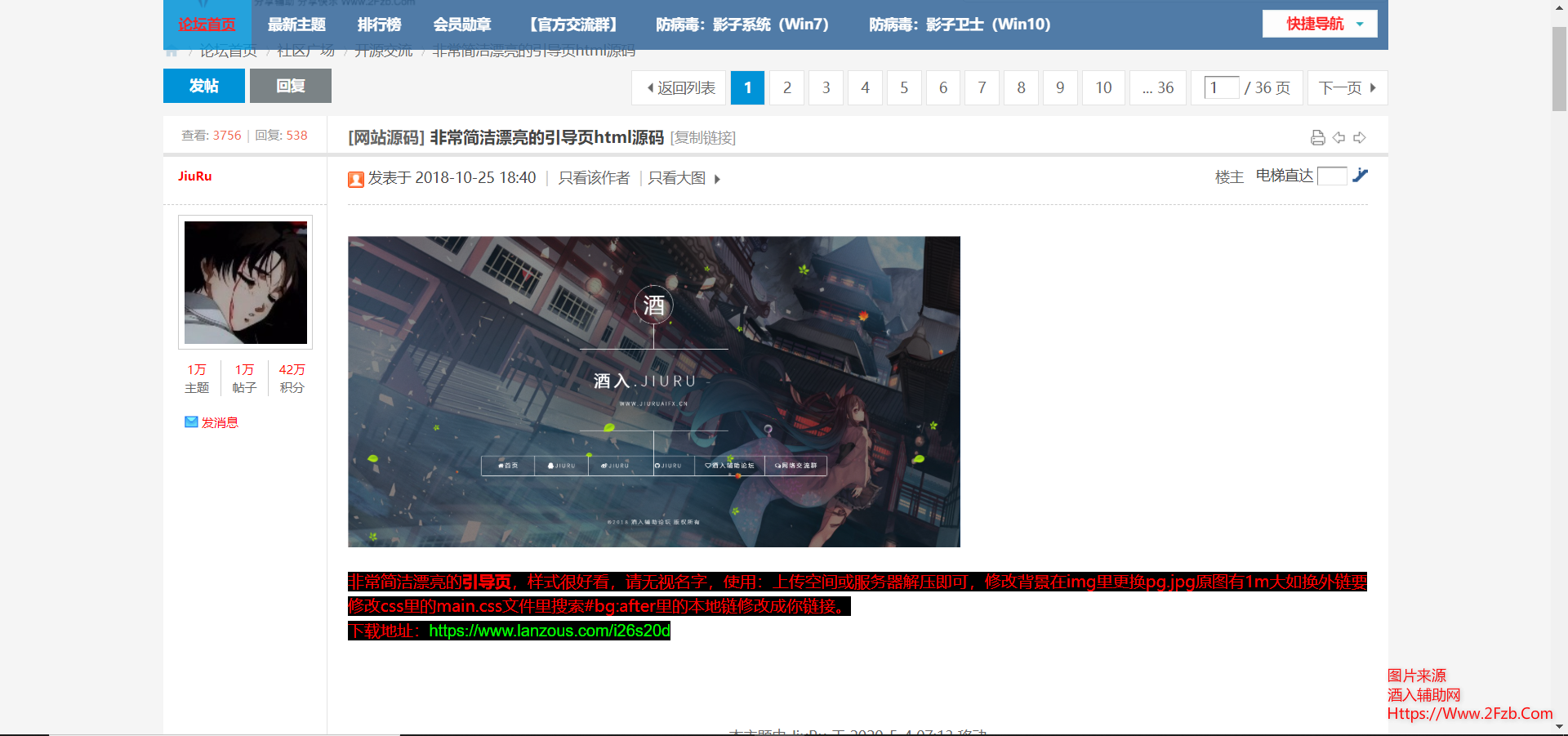Click 只看大图 link
The height and width of the screenshot is (736, 1568).
click(676, 178)
